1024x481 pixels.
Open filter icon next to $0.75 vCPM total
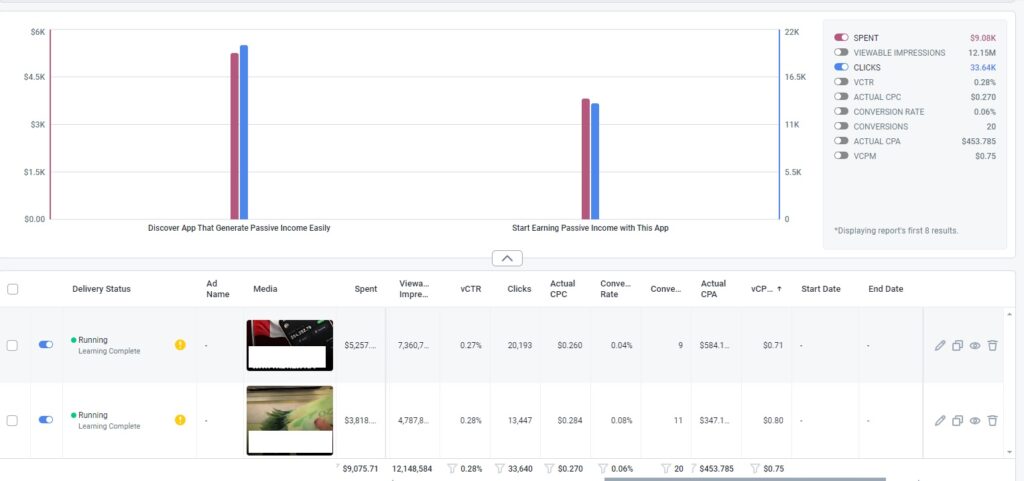(754, 468)
